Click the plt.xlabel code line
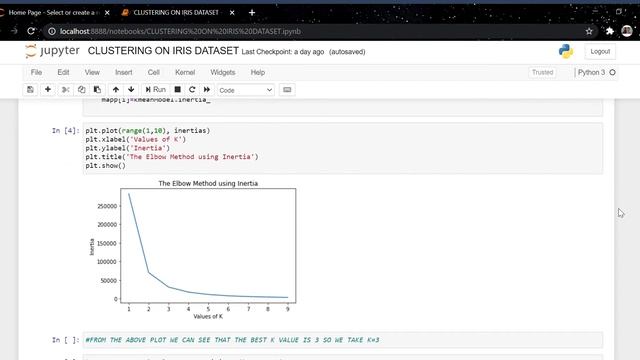This screenshot has width=640, height=360. coord(136,139)
